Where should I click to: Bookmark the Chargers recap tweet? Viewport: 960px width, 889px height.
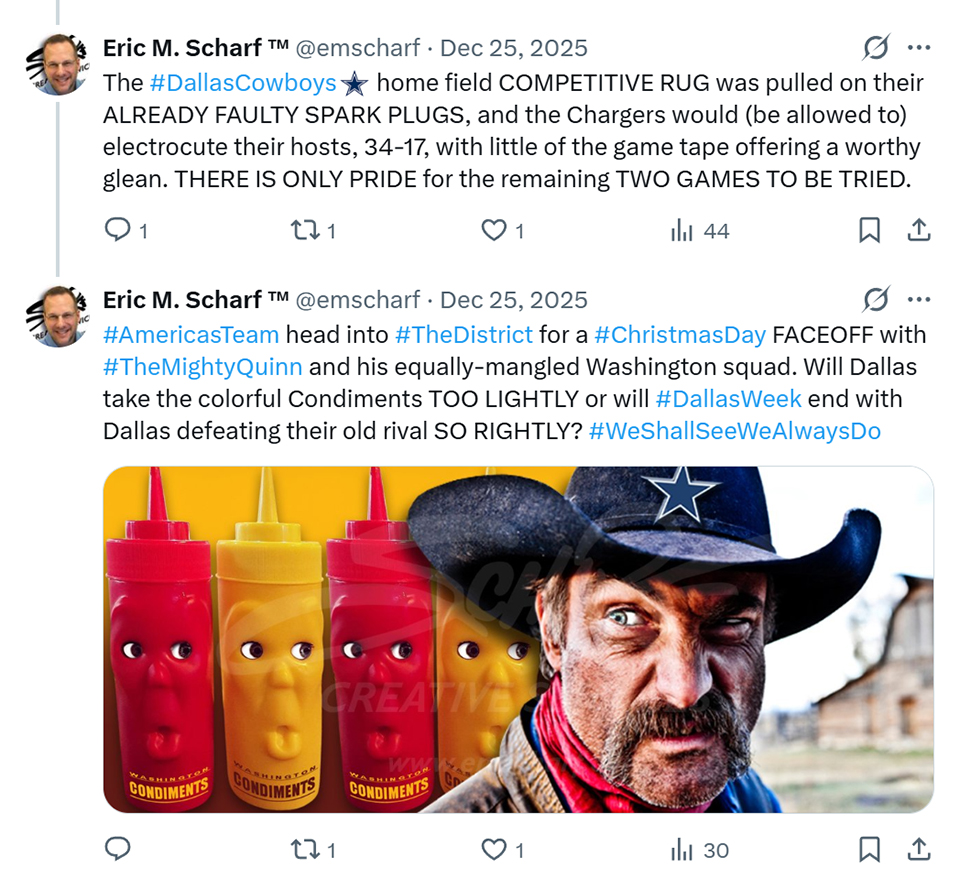pos(870,231)
